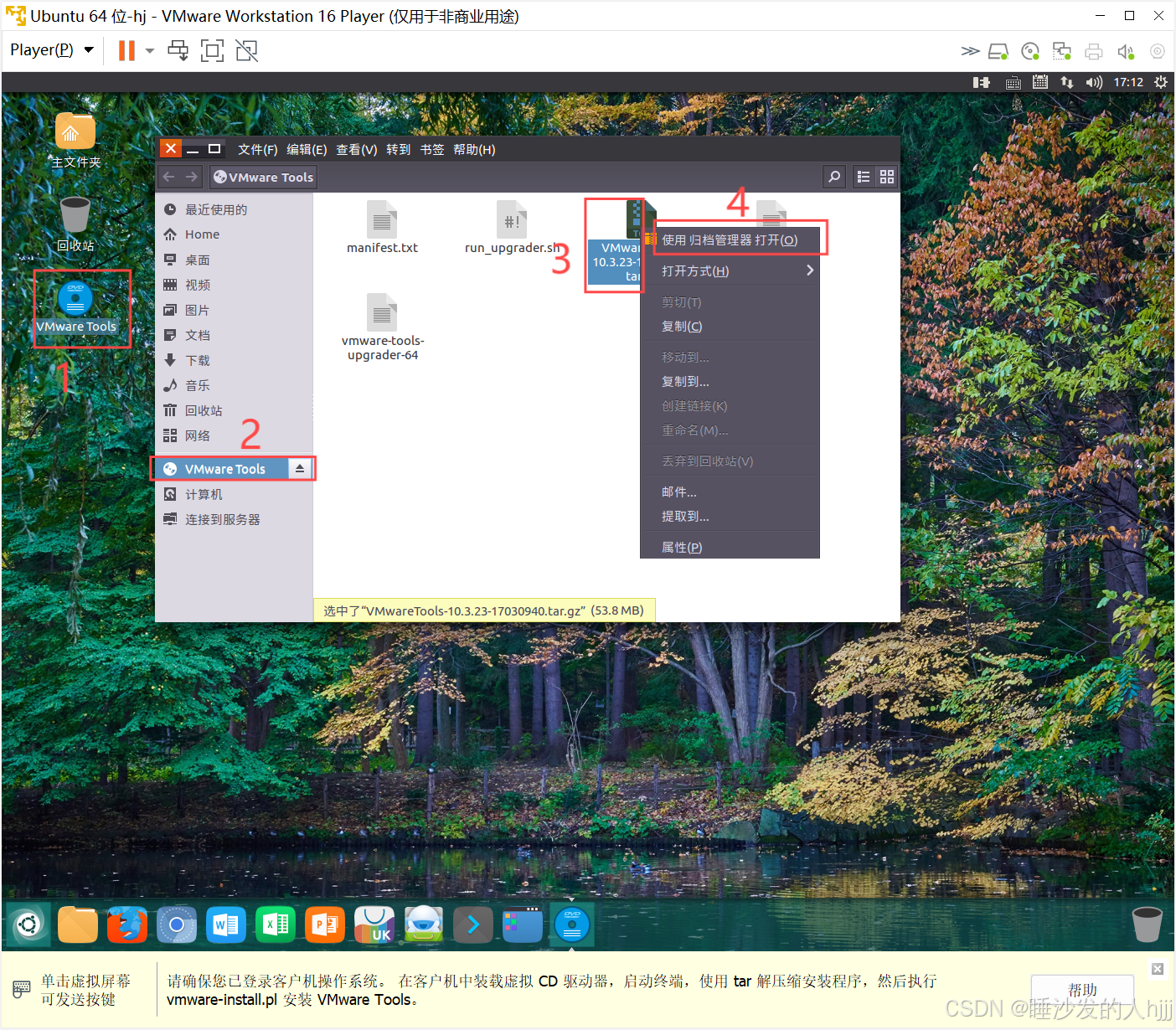
Task: Open the dropdown arrow beside pause button
Action: tap(150, 51)
